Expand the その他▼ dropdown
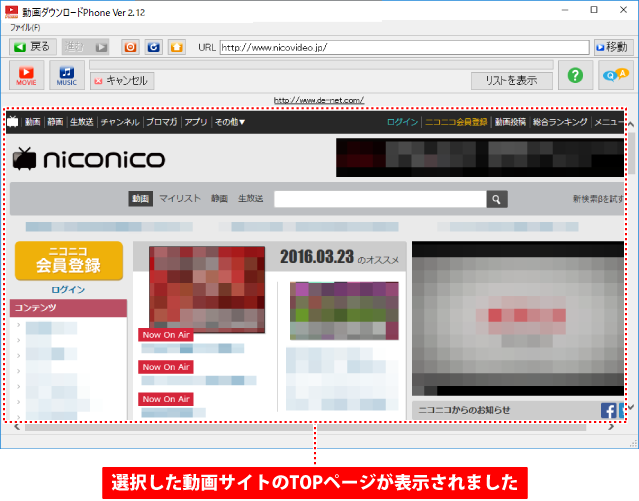639x501 pixels. pos(230,122)
